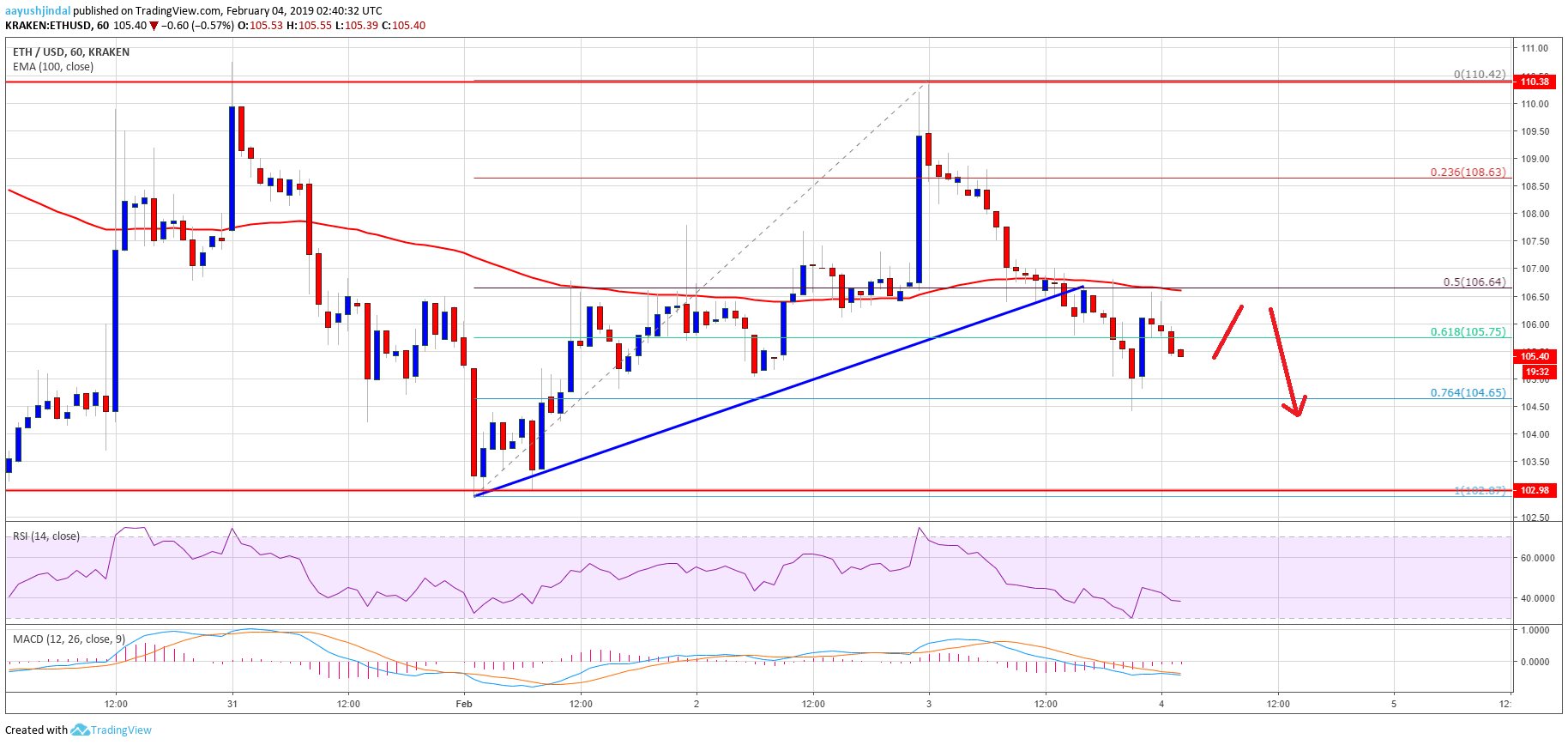Select the 0.764(104.65) Fibonacci label

(1468, 393)
